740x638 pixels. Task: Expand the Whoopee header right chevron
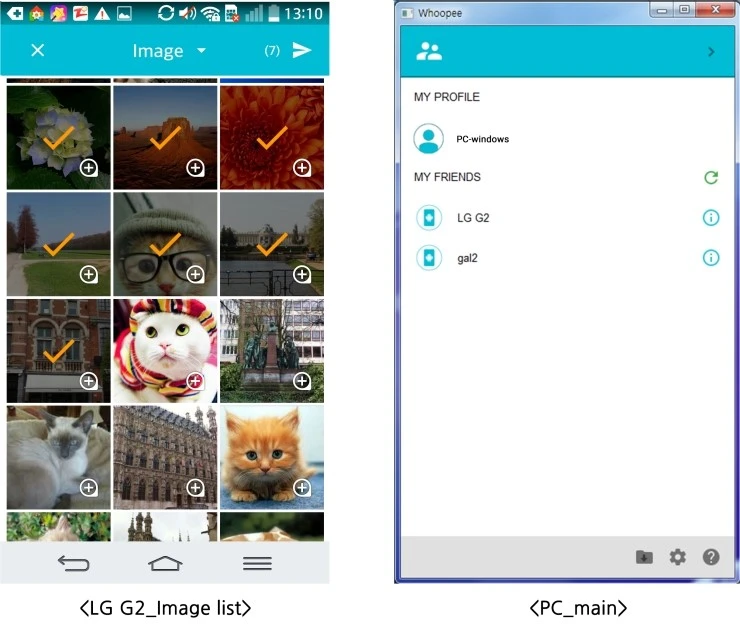pyautogui.click(x=711, y=51)
